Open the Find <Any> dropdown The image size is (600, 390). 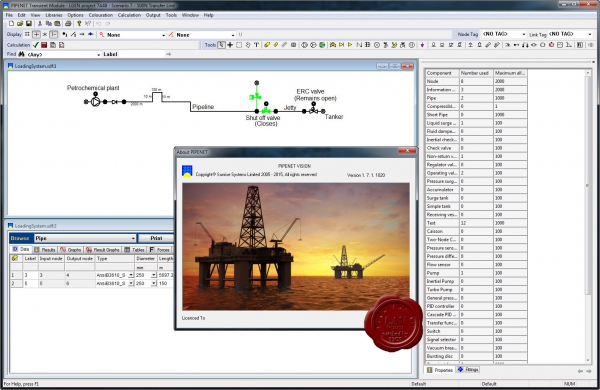click(98, 54)
